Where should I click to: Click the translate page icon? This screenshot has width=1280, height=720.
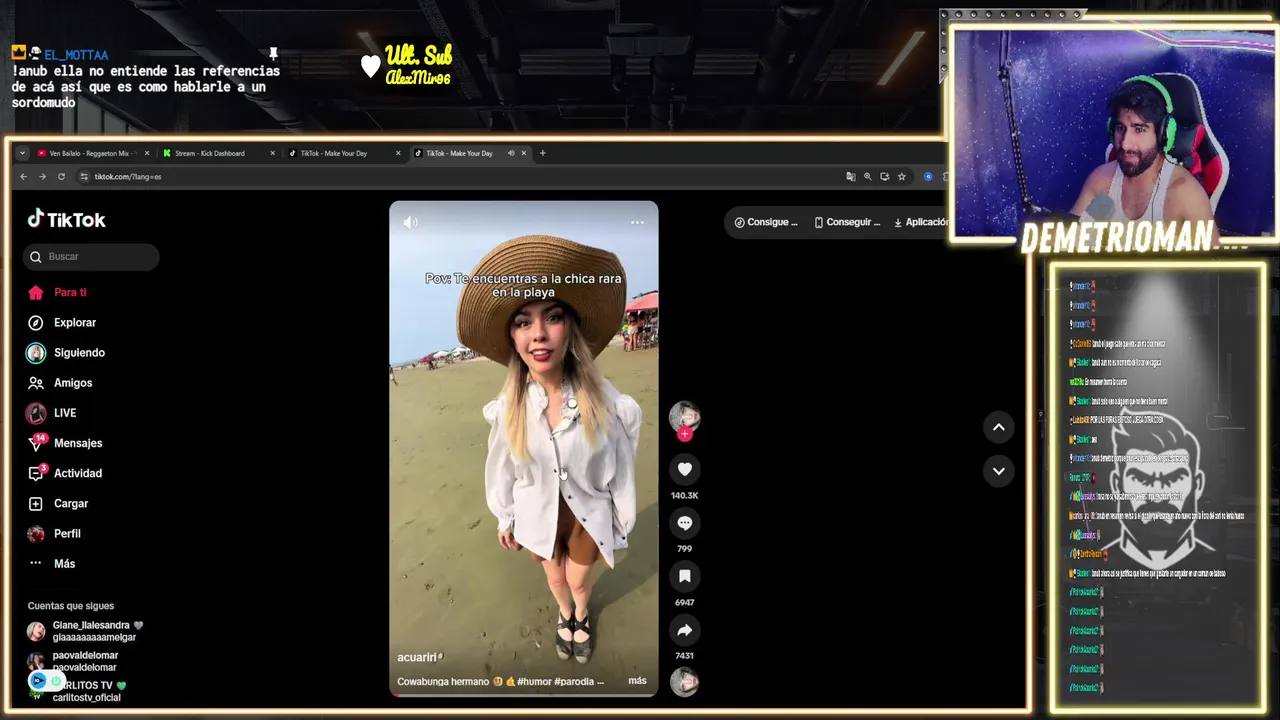pos(851,176)
